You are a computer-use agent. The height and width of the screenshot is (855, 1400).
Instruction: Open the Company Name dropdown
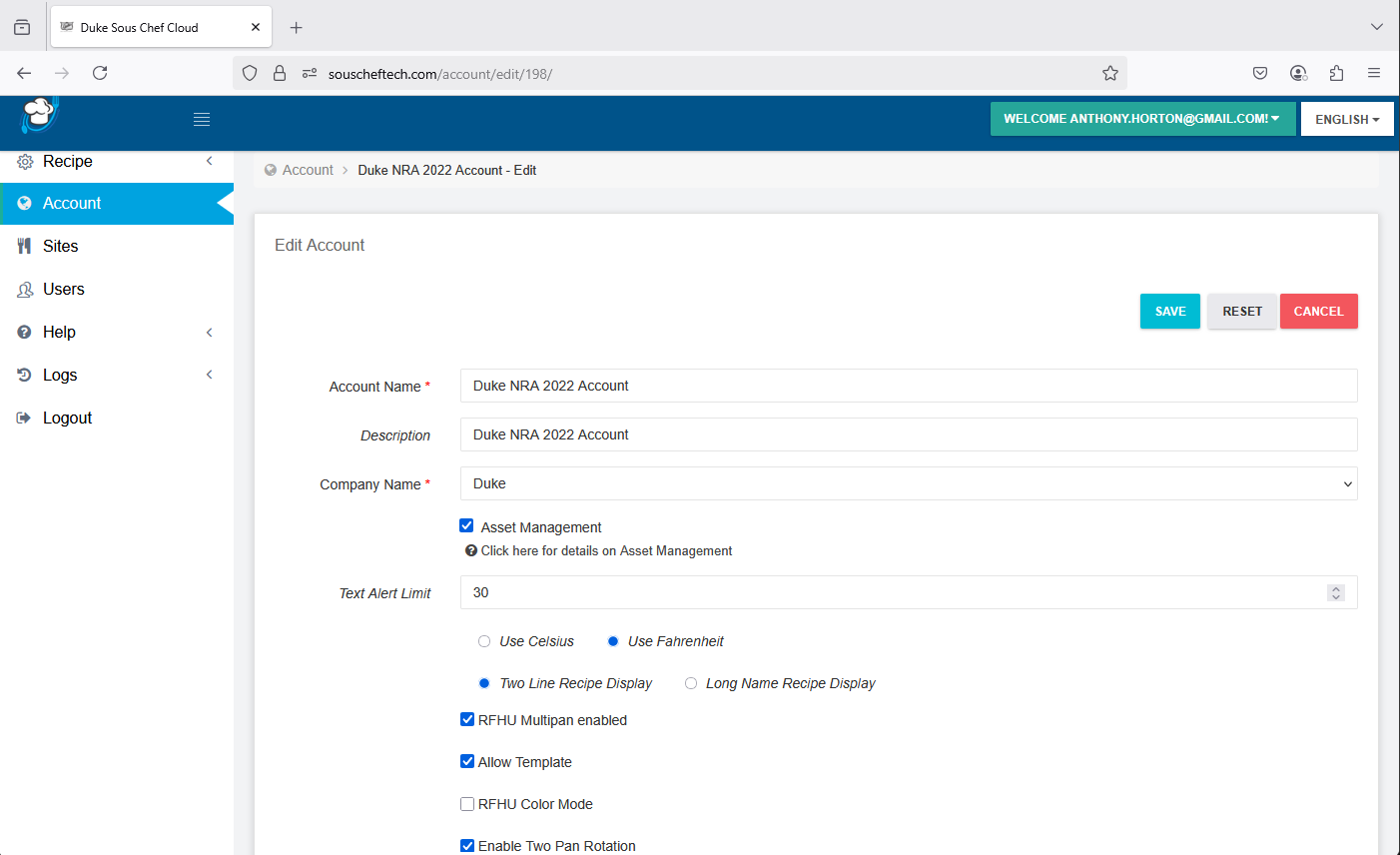[x=909, y=483]
